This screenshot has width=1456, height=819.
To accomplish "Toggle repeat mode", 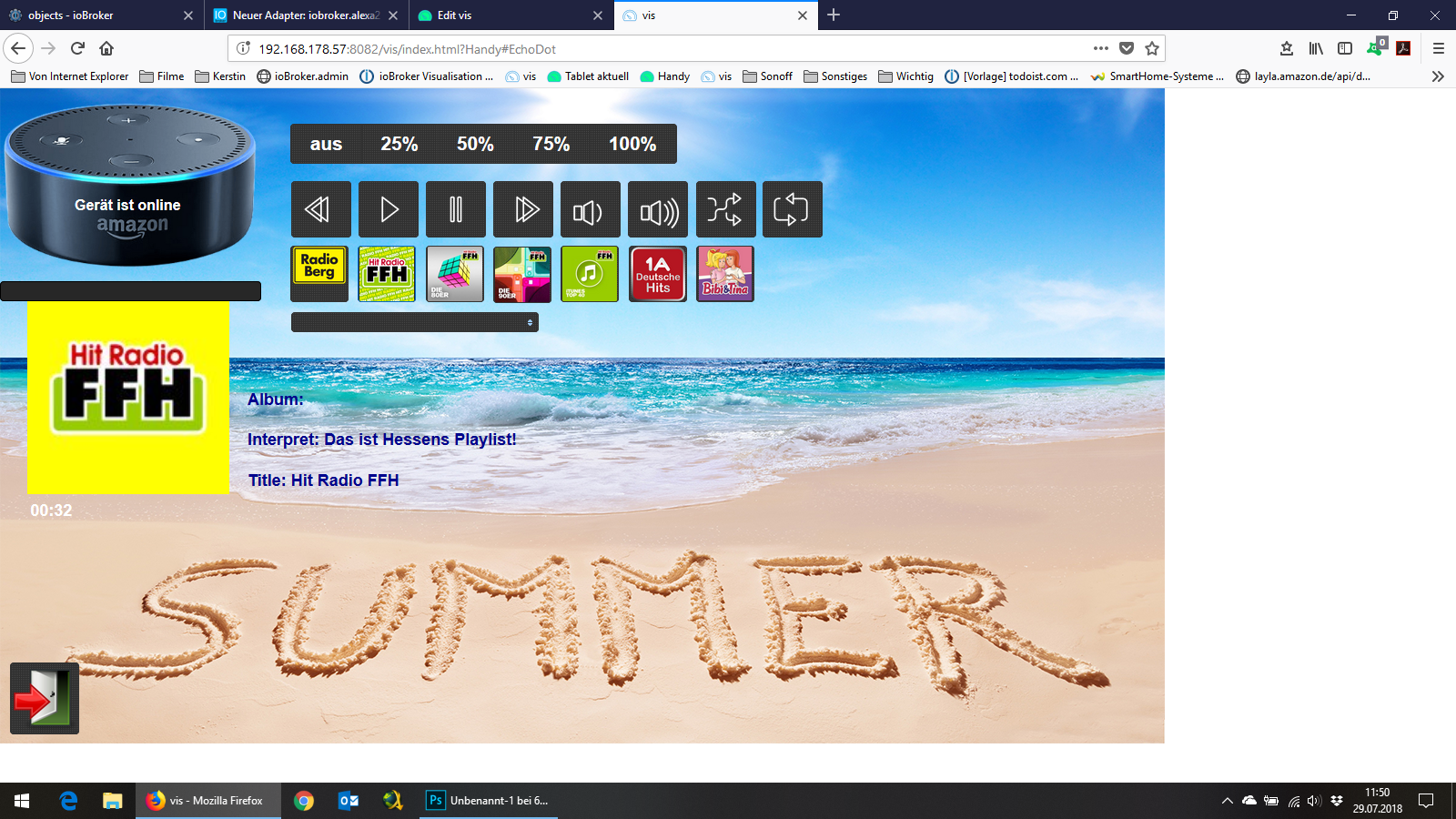I will [x=793, y=209].
